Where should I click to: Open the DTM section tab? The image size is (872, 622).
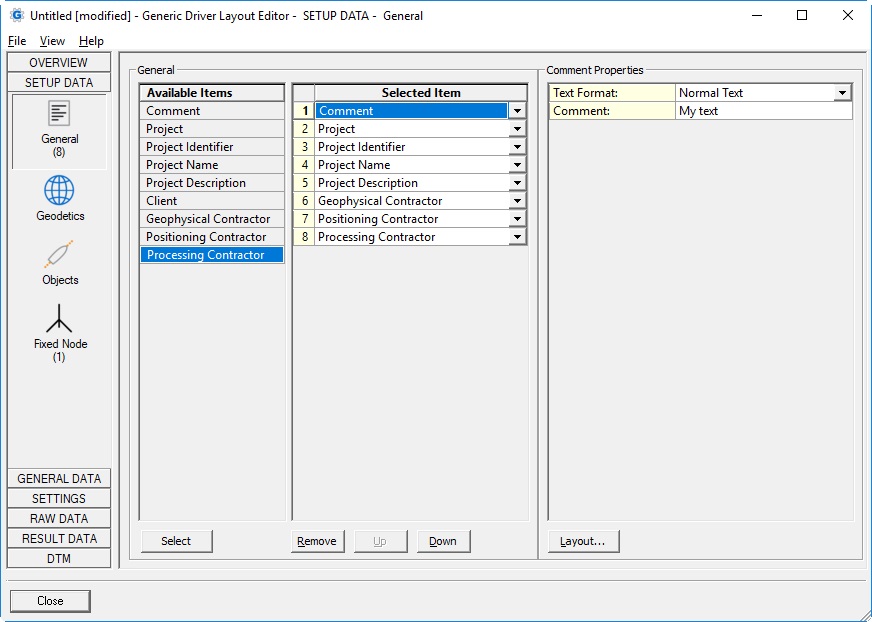59,558
